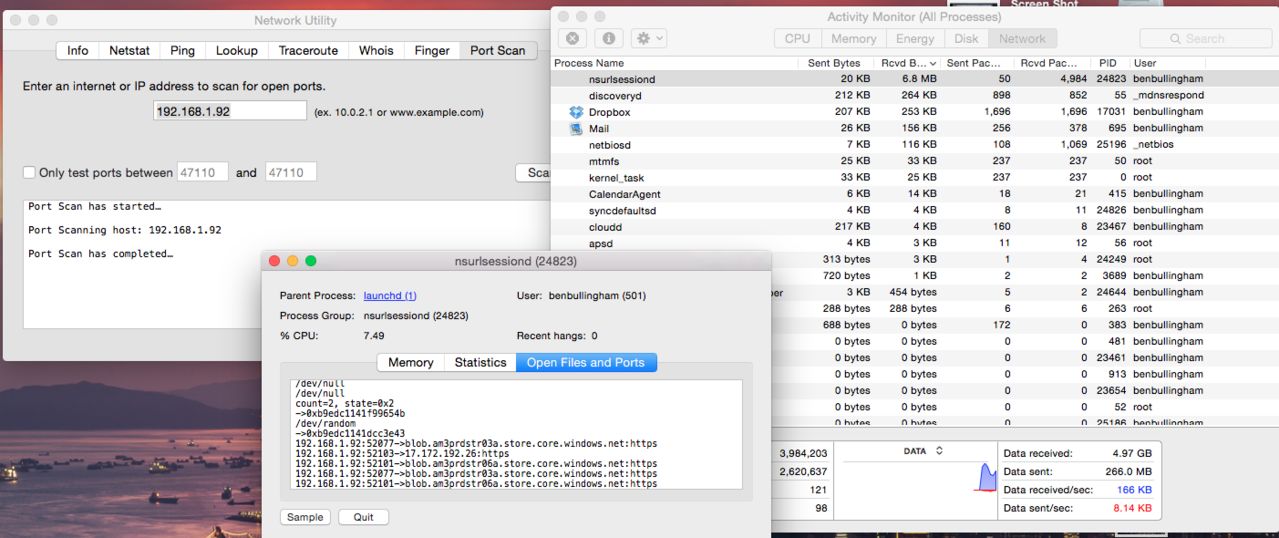Click the starting port field in Network Utility
The height and width of the screenshot is (538, 1279).
pyautogui.click(x=203, y=172)
